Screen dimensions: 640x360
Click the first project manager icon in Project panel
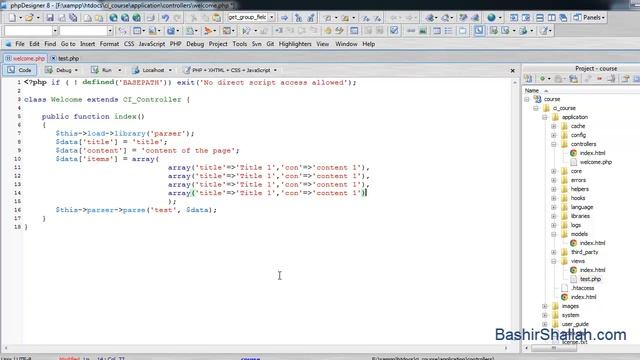[528, 78]
